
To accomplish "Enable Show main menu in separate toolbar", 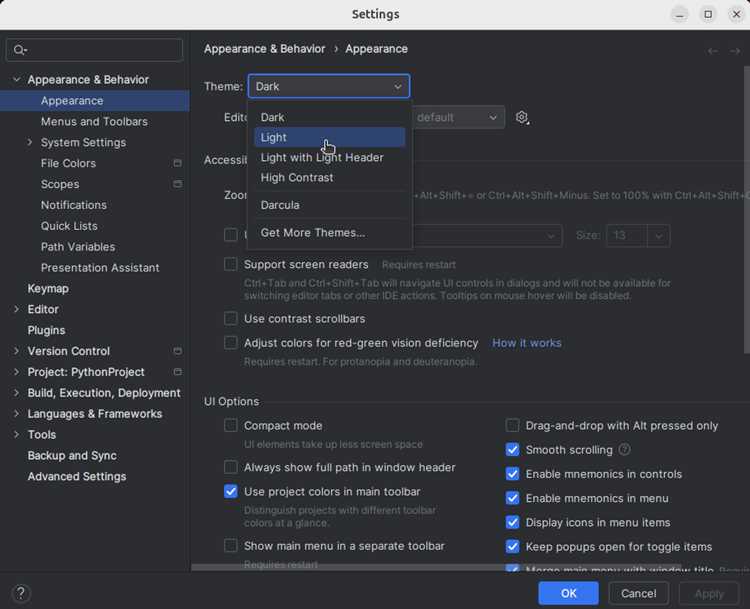I will pos(231,545).
